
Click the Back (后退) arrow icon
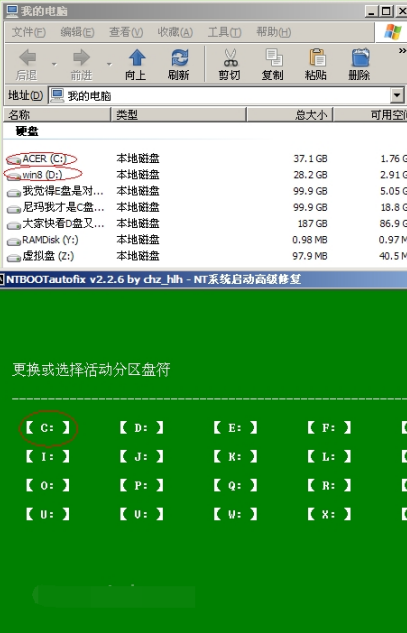pos(27,58)
